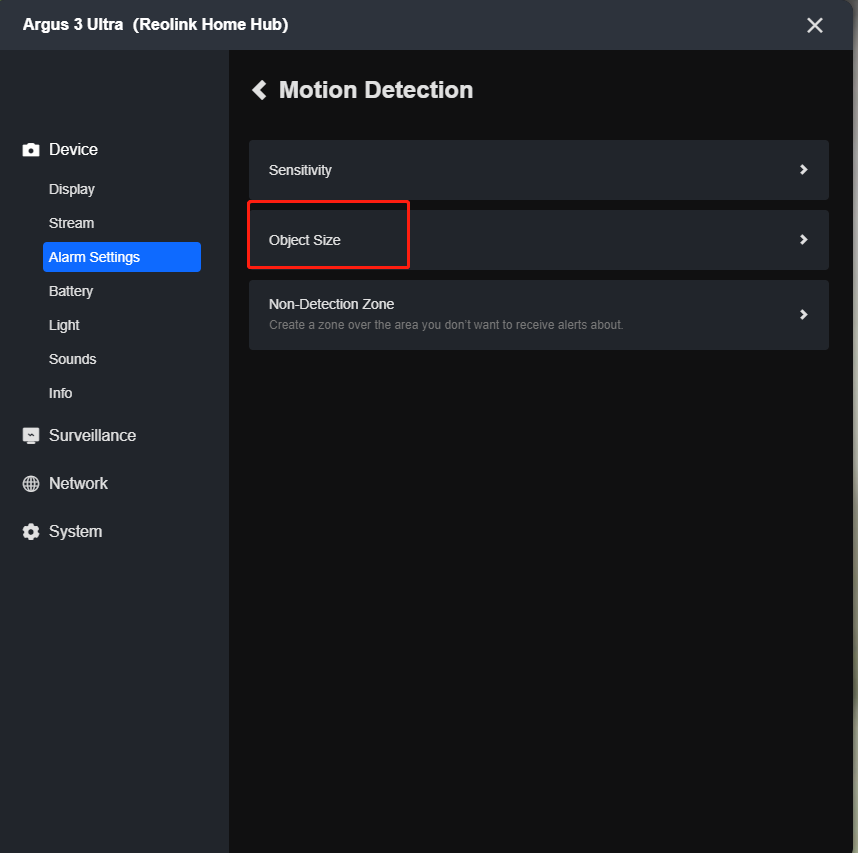Image resolution: width=858 pixels, height=853 pixels.
Task: Expand the System section
Action: 76,532
